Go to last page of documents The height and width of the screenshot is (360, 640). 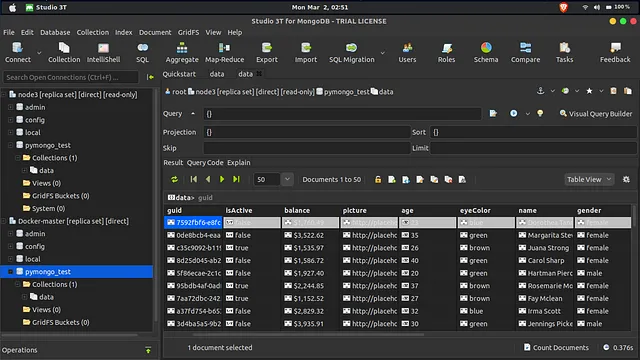236,179
